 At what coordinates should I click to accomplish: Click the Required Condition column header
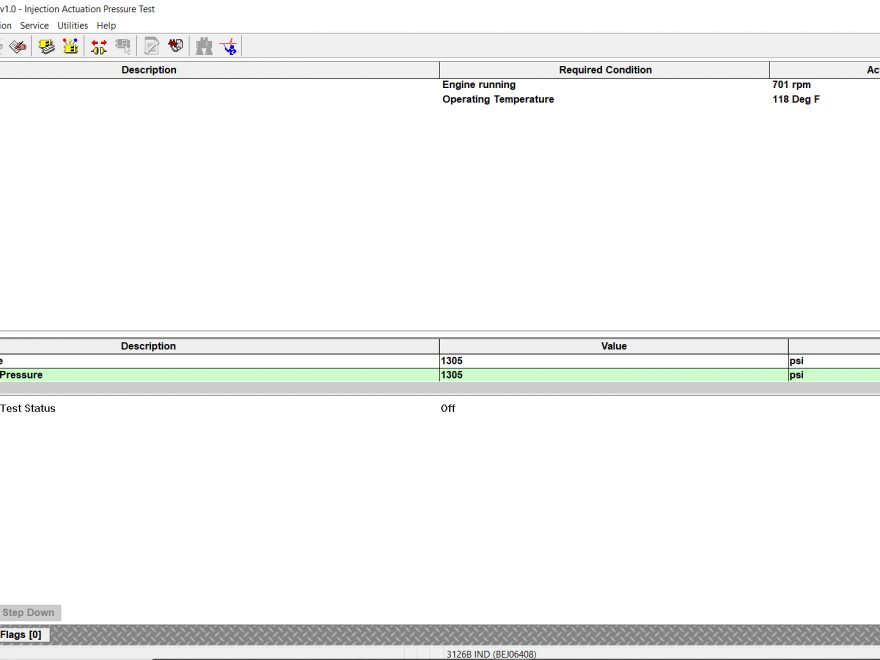click(605, 70)
